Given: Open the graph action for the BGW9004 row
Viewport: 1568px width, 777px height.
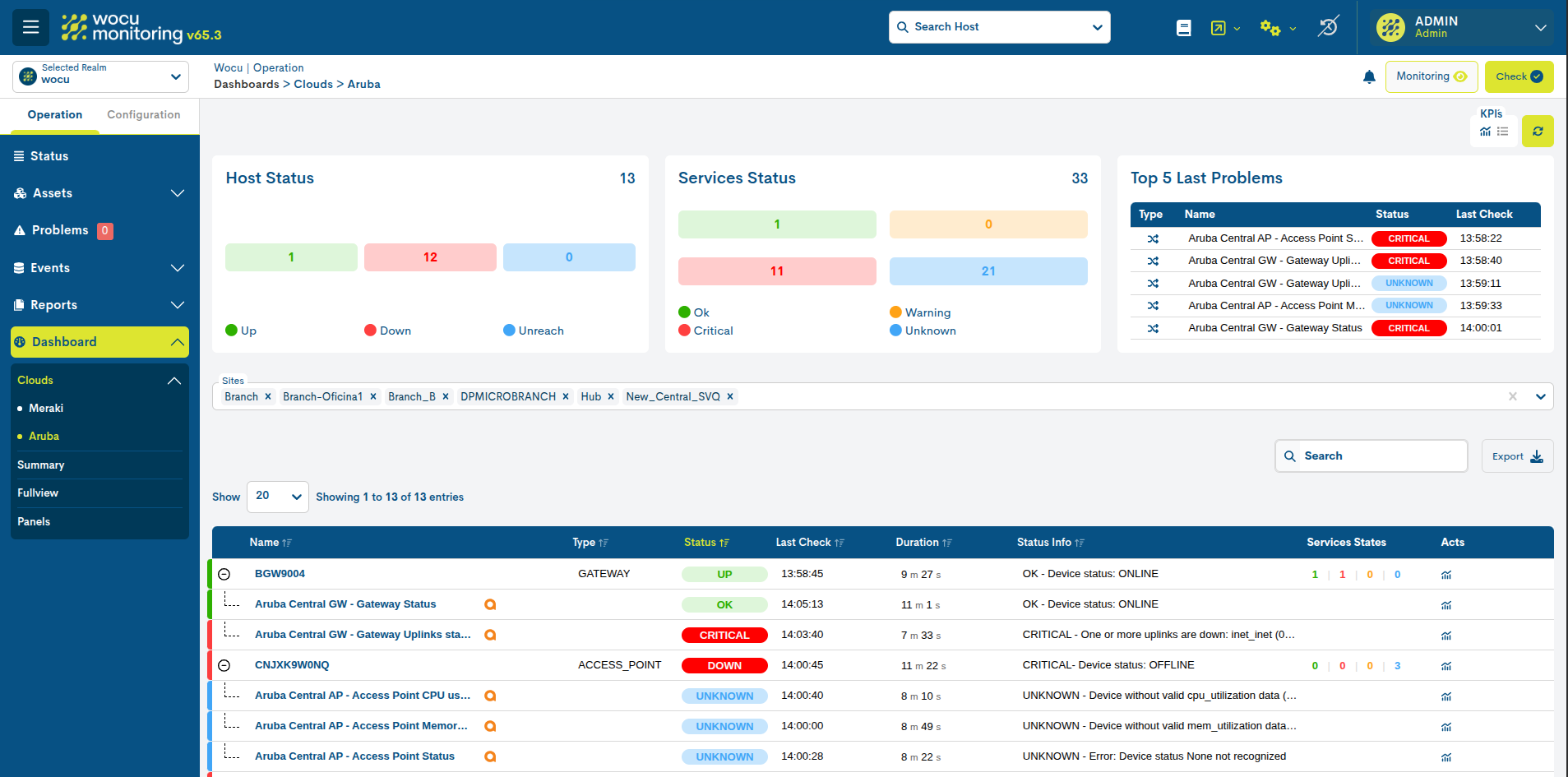Looking at the screenshot, I should click(1445, 575).
